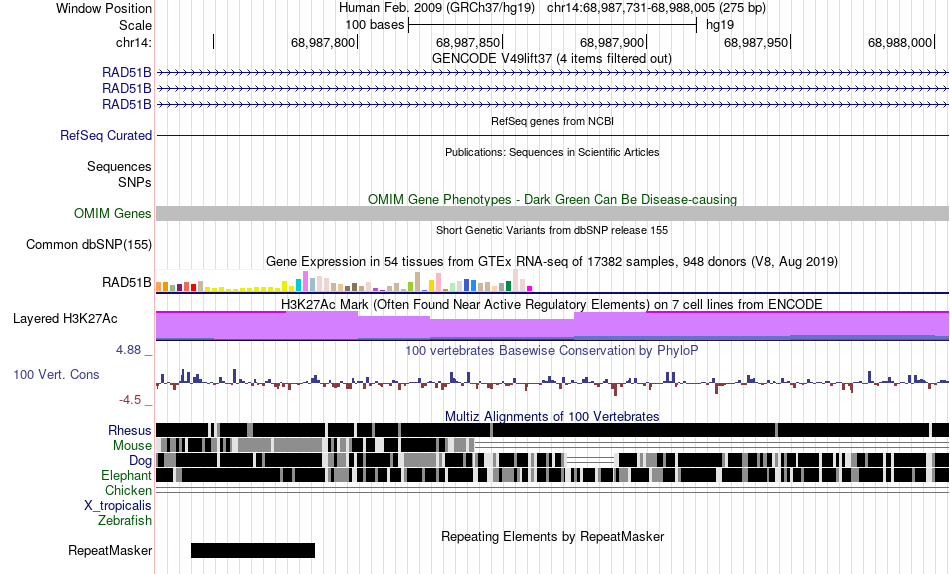This screenshot has width=950, height=574.
Task: Click the black RepeatMasker repeat element block
Action: pos(253,550)
